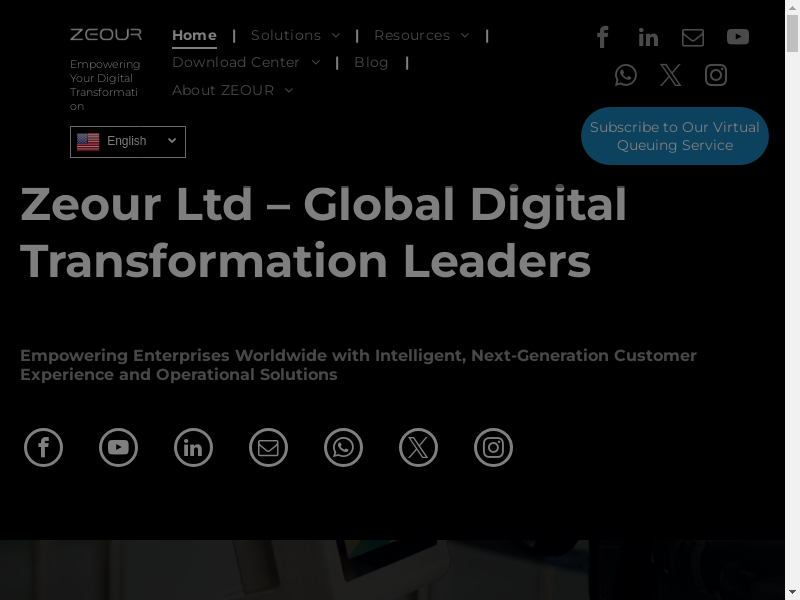Click the Instagram icon in header

tap(716, 76)
